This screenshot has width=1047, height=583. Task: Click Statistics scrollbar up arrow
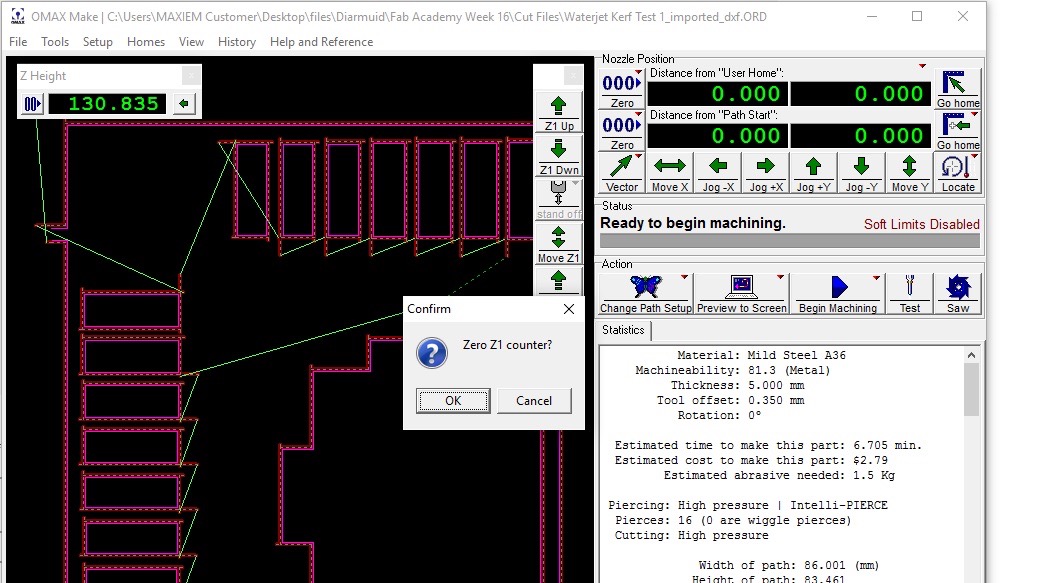972,355
